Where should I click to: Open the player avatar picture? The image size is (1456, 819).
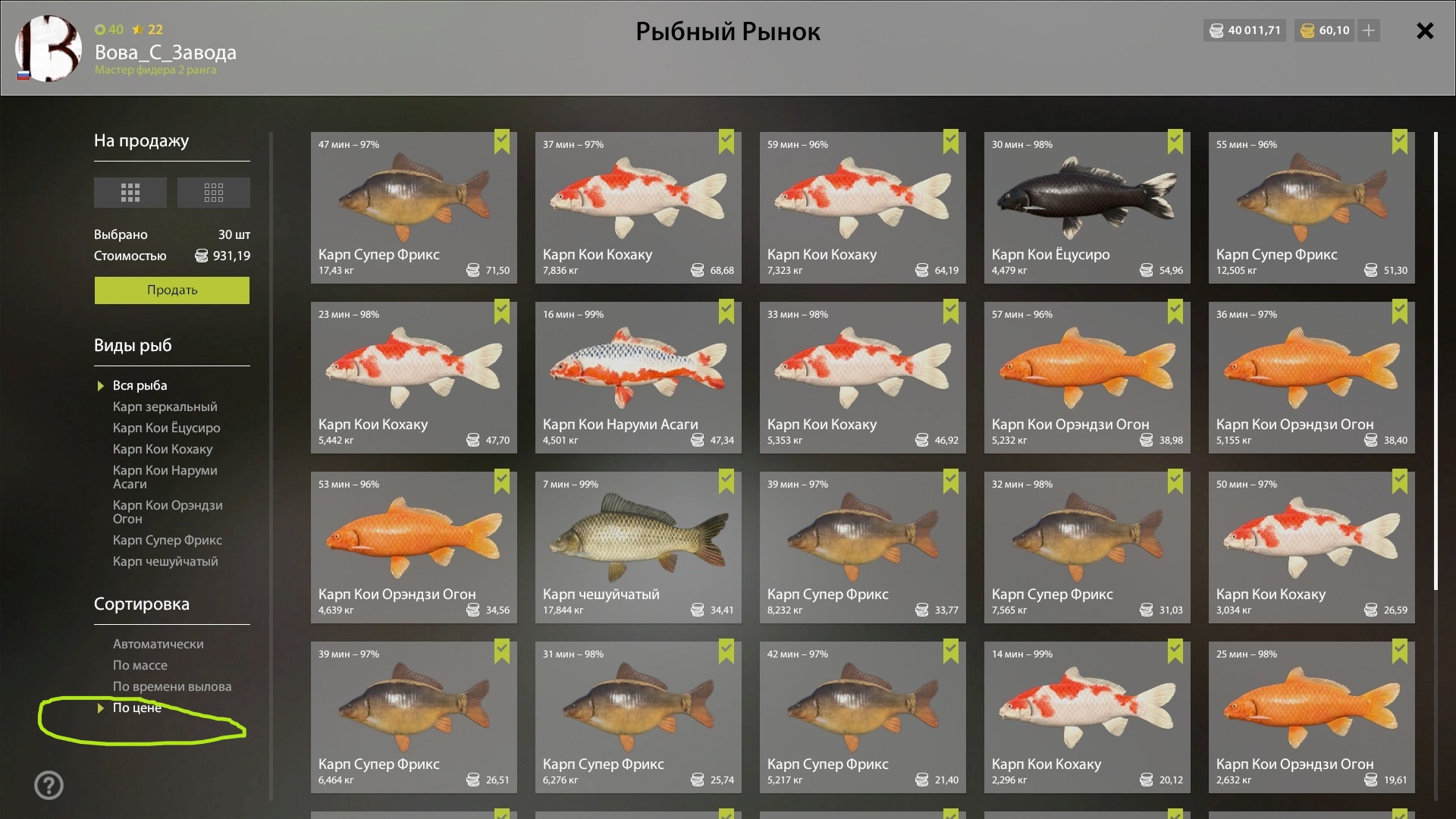(x=49, y=49)
